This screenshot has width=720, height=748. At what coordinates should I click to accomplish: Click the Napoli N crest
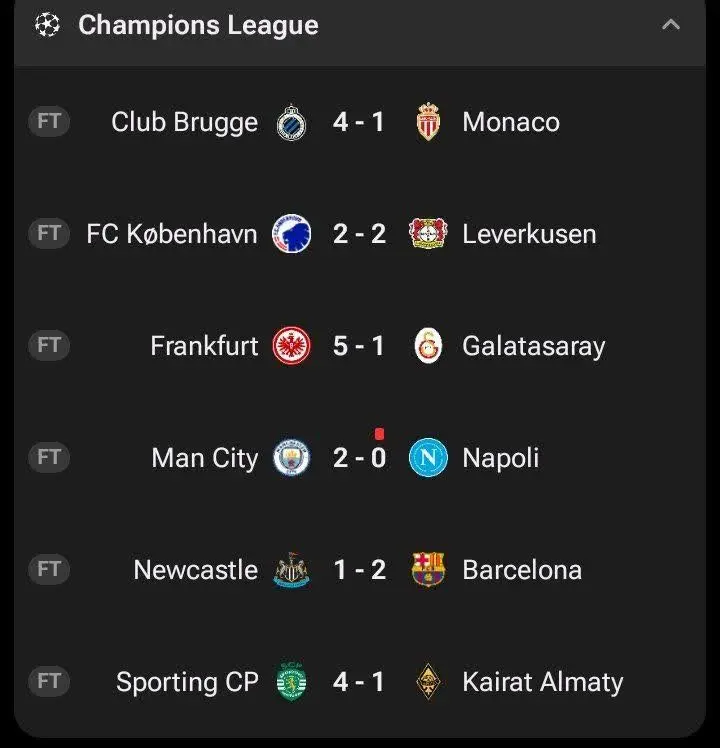pos(428,457)
